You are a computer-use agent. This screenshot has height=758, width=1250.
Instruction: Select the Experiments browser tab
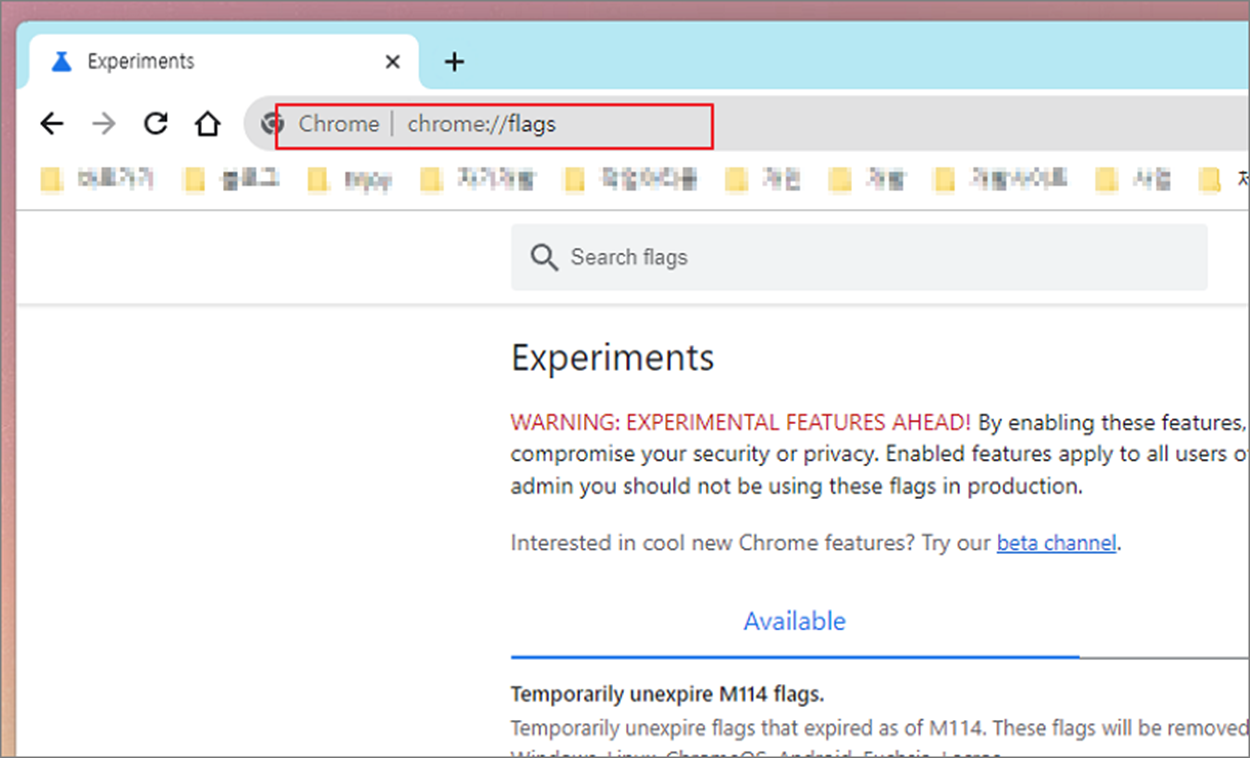[x=225, y=62]
